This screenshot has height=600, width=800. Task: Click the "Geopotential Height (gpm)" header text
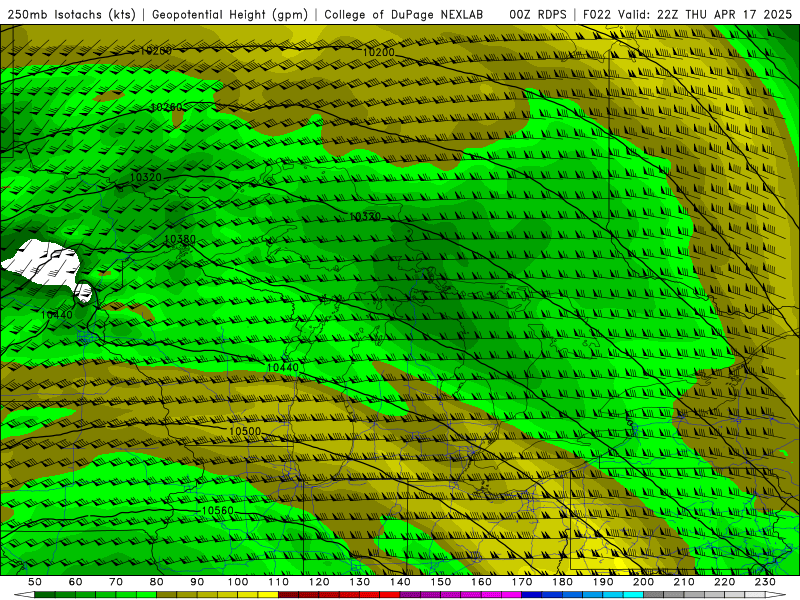[230, 14]
